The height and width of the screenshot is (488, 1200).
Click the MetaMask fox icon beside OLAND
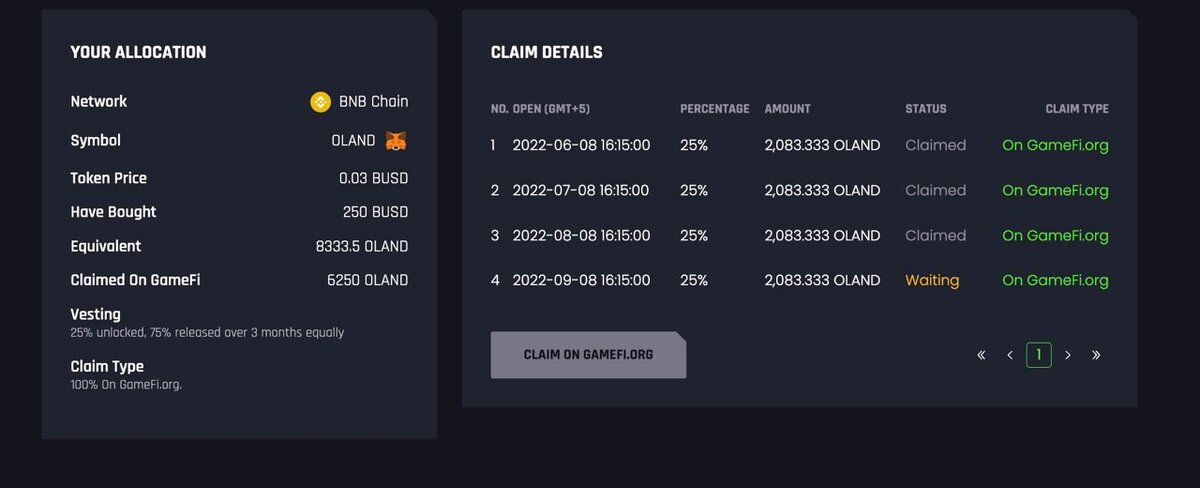pyautogui.click(x=397, y=141)
